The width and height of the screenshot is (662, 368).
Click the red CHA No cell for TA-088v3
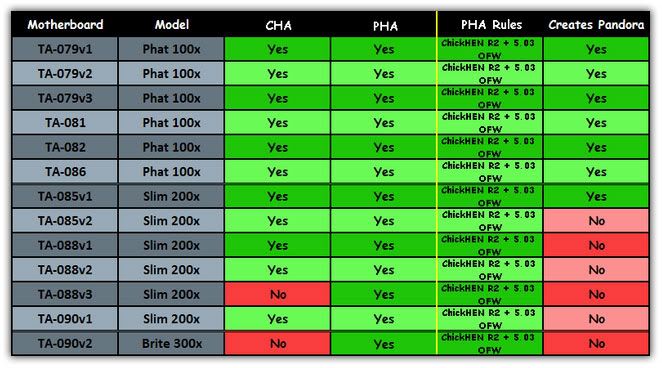tap(278, 294)
